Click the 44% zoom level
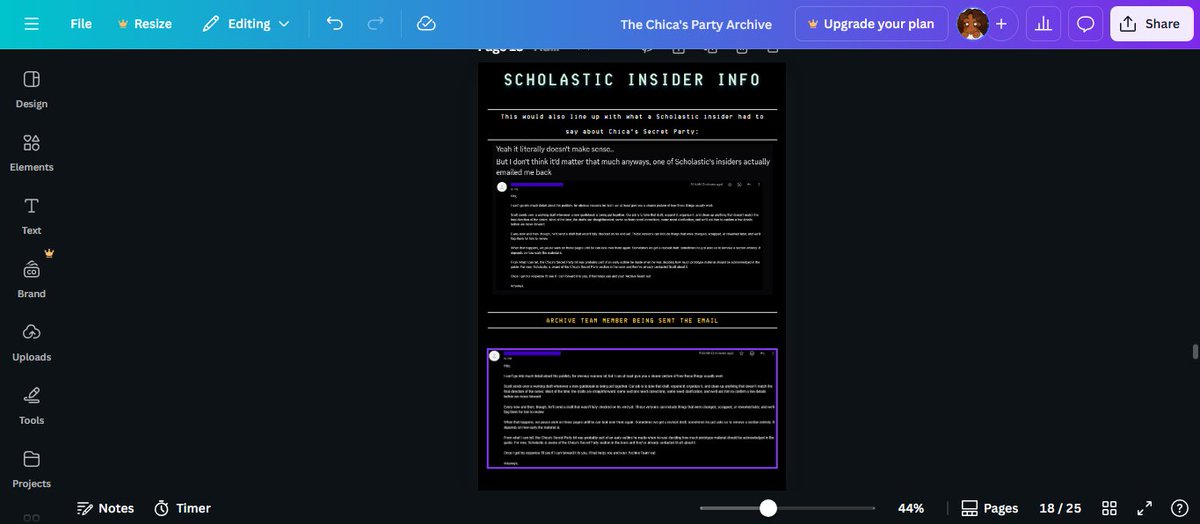The width and height of the screenshot is (1200, 524). (911, 508)
